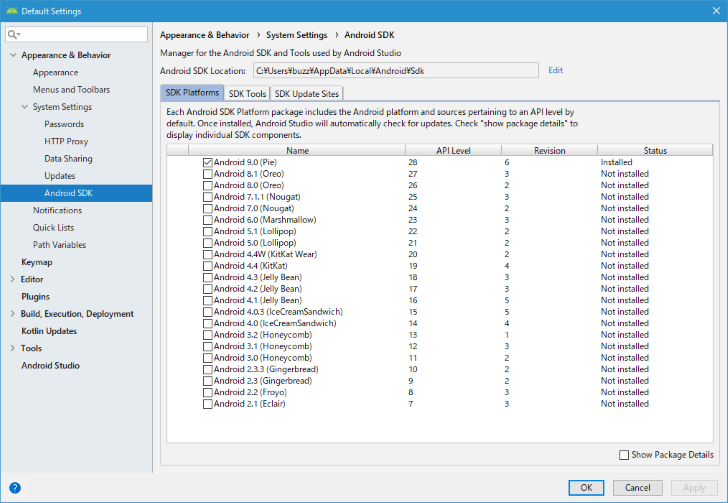Viewport: 728px width, 503px height.
Task: Collapse System Settings tree node
Action: [25, 107]
